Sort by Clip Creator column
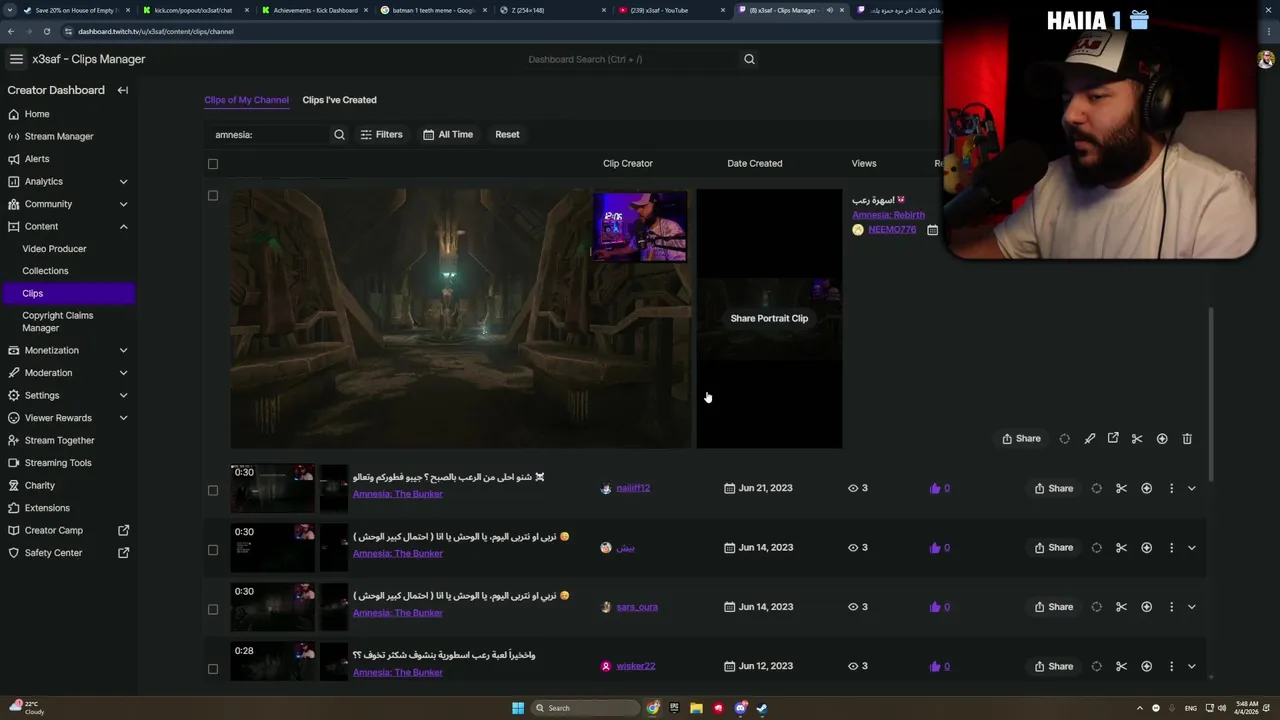 [x=627, y=163]
